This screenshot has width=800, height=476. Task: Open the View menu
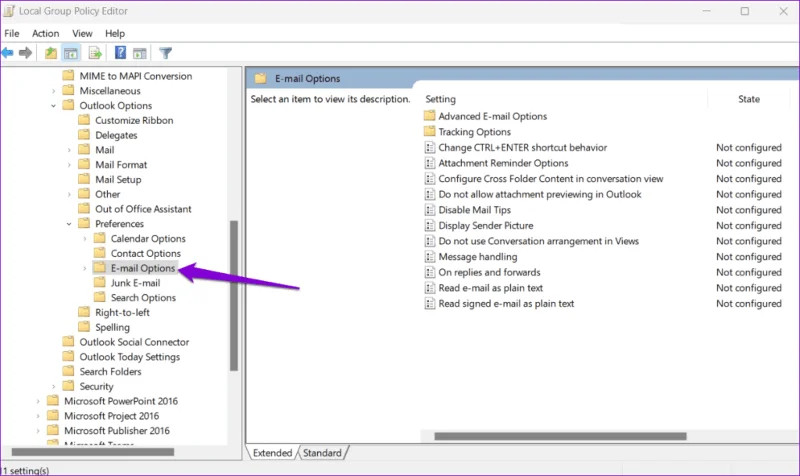82,33
